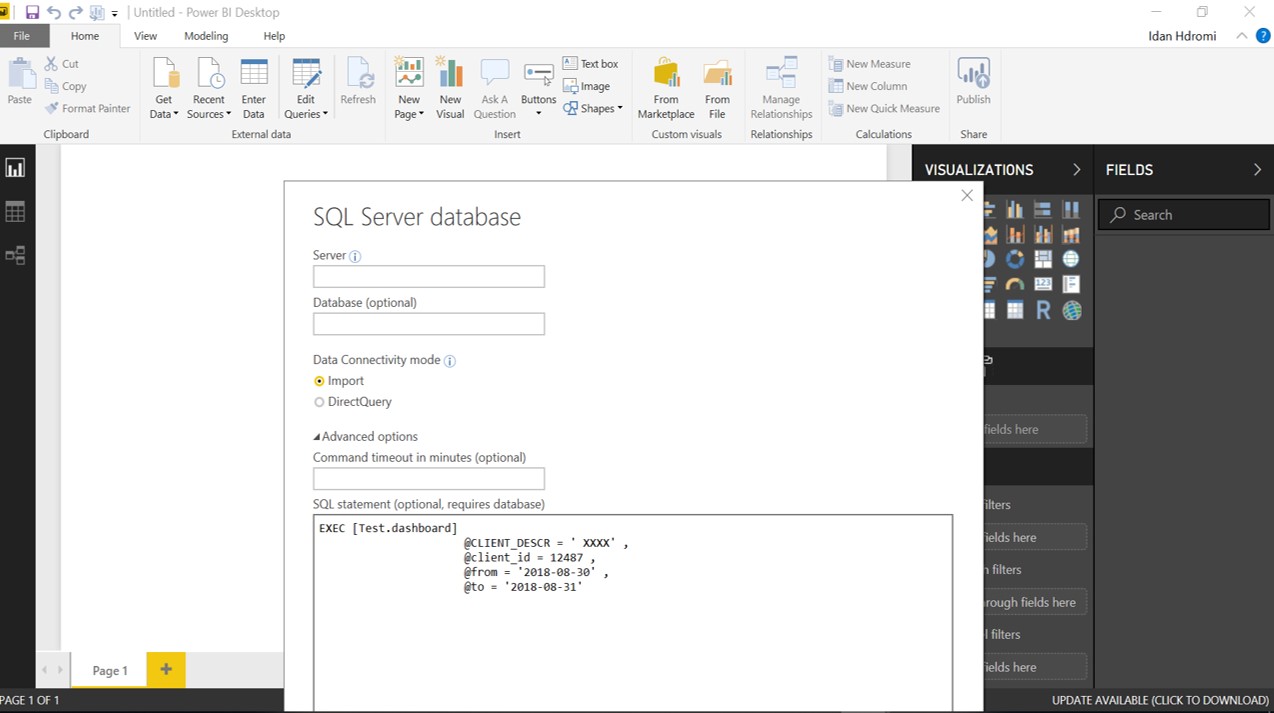
Task: Select the filled map globe visual
Action: (1071, 259)
